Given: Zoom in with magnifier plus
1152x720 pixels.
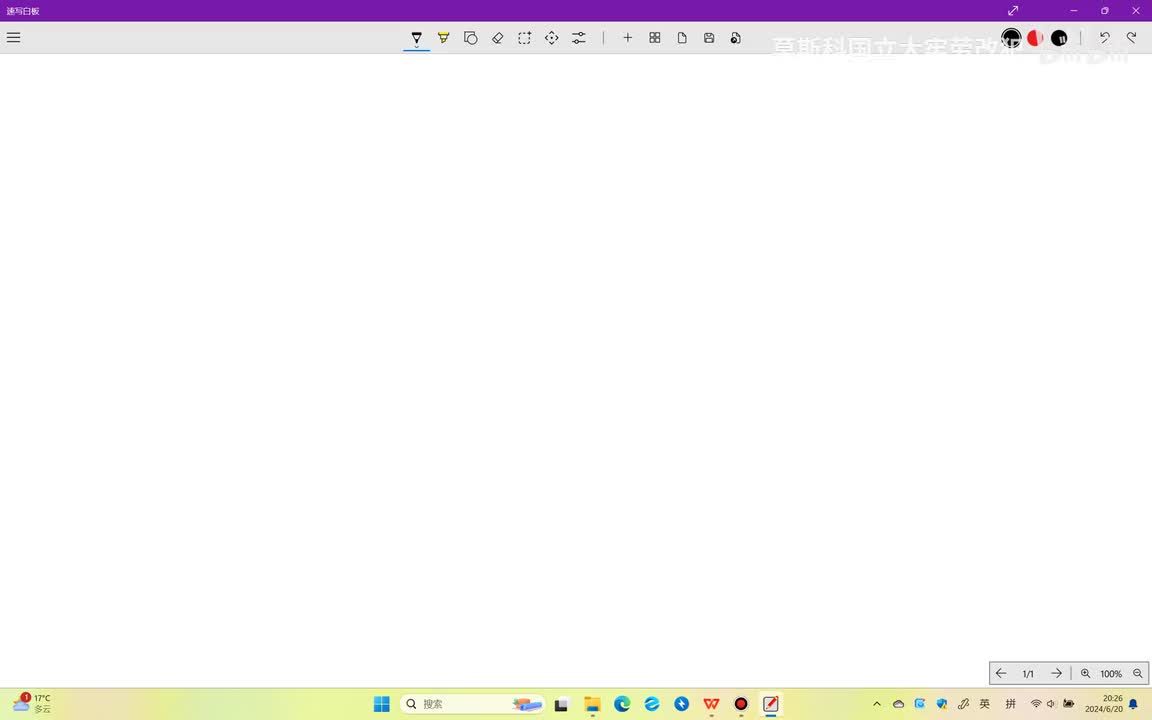Looking at the screenshot, I should tap(1085, 673).
